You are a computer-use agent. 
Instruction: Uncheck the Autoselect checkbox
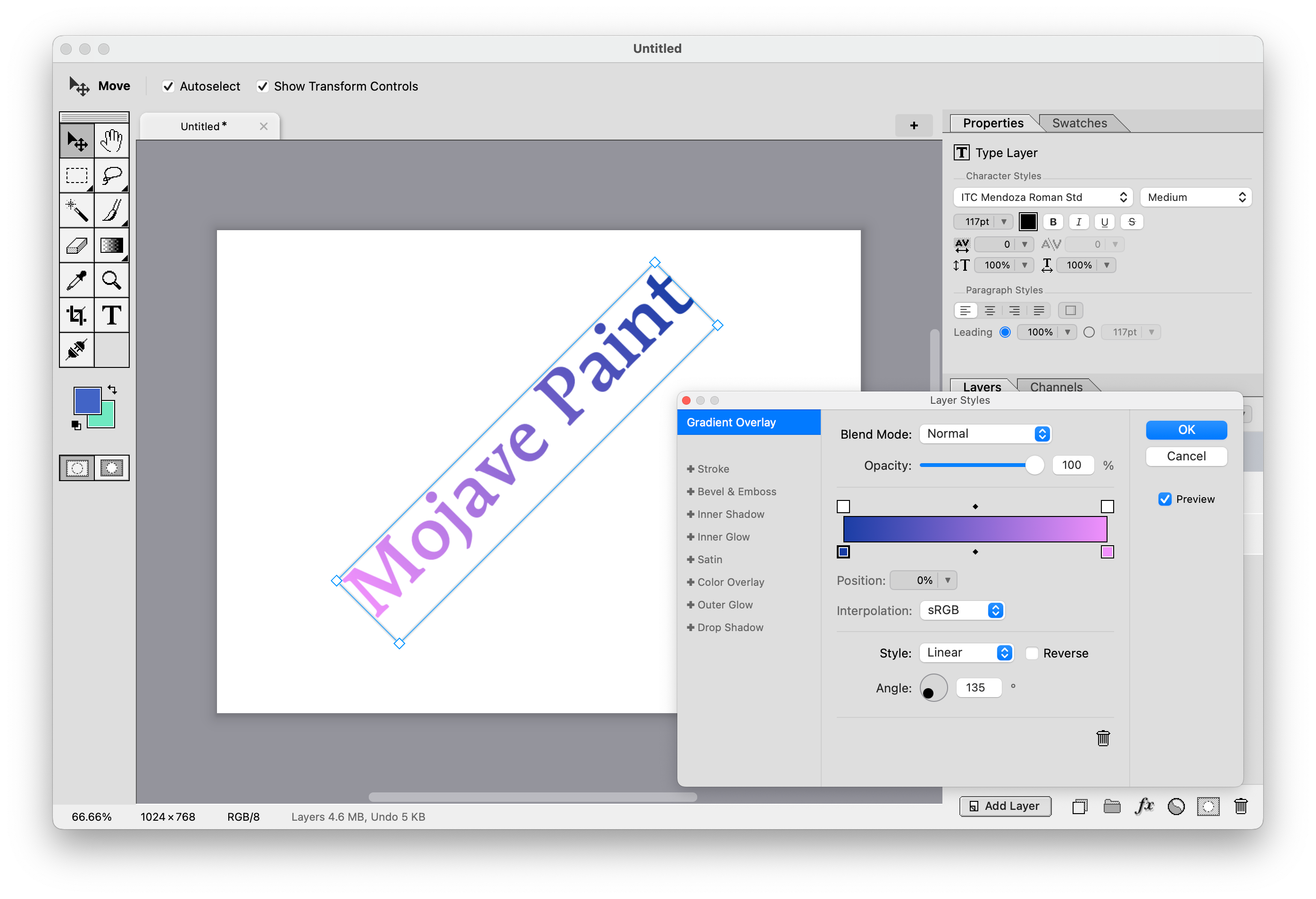(x=168, y=87)
